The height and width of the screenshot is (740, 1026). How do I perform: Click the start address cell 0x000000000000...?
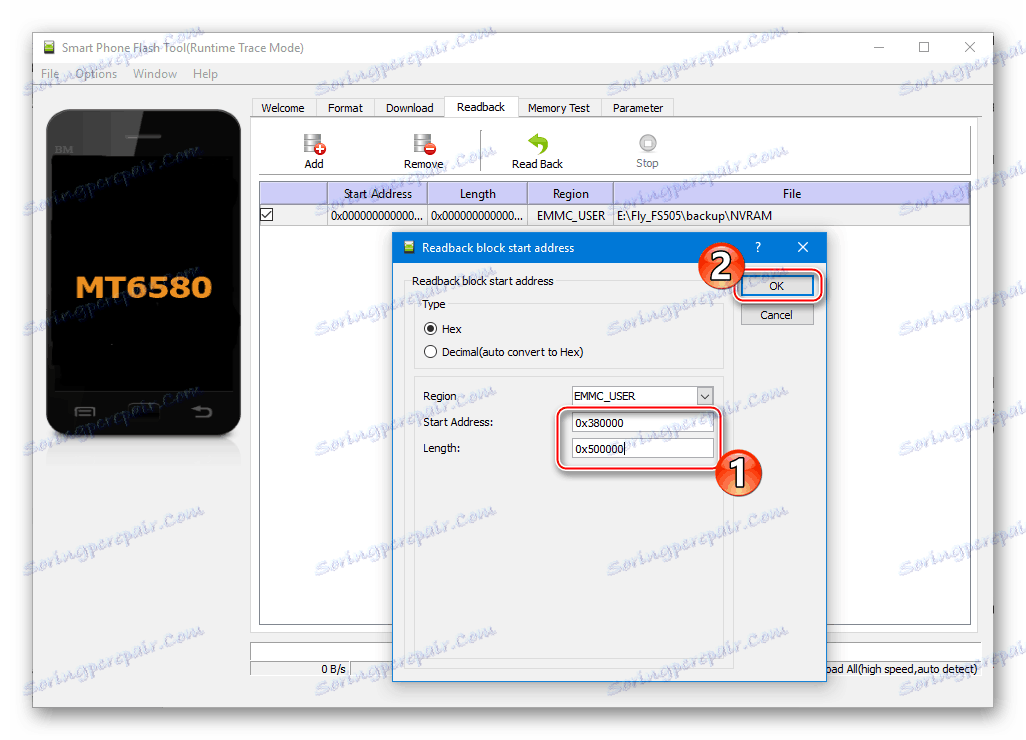point(378,215)
